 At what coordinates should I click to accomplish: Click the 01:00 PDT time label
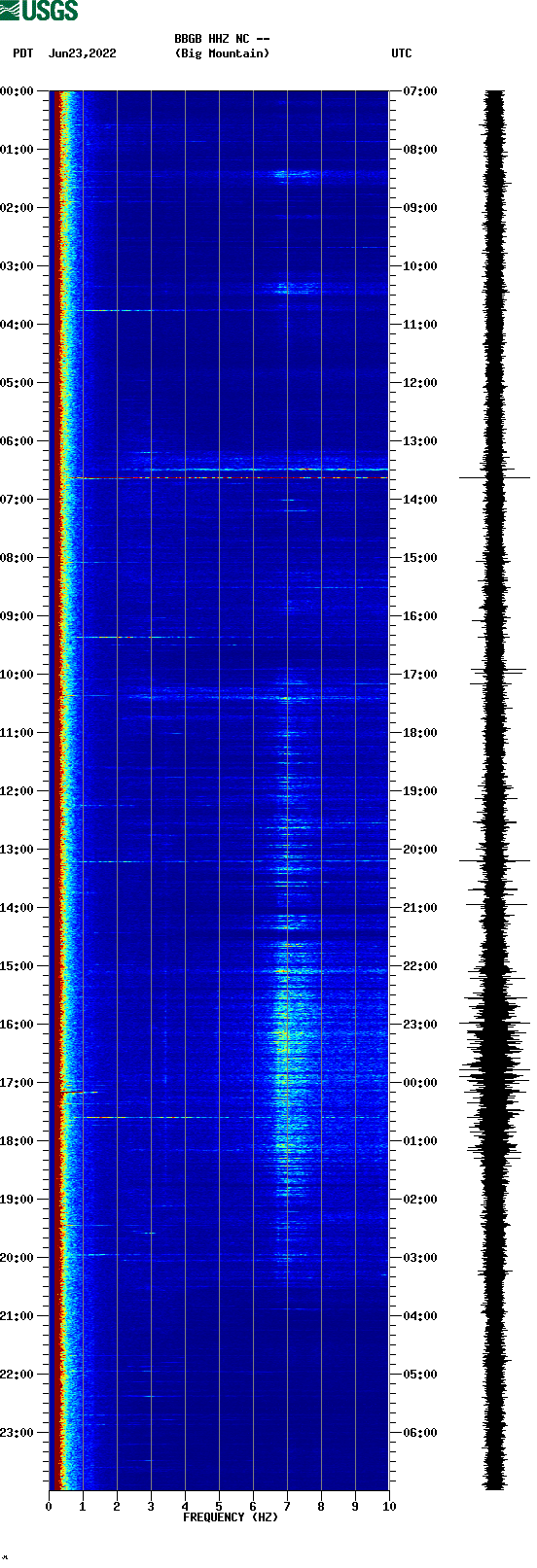(x=18, y=150)
